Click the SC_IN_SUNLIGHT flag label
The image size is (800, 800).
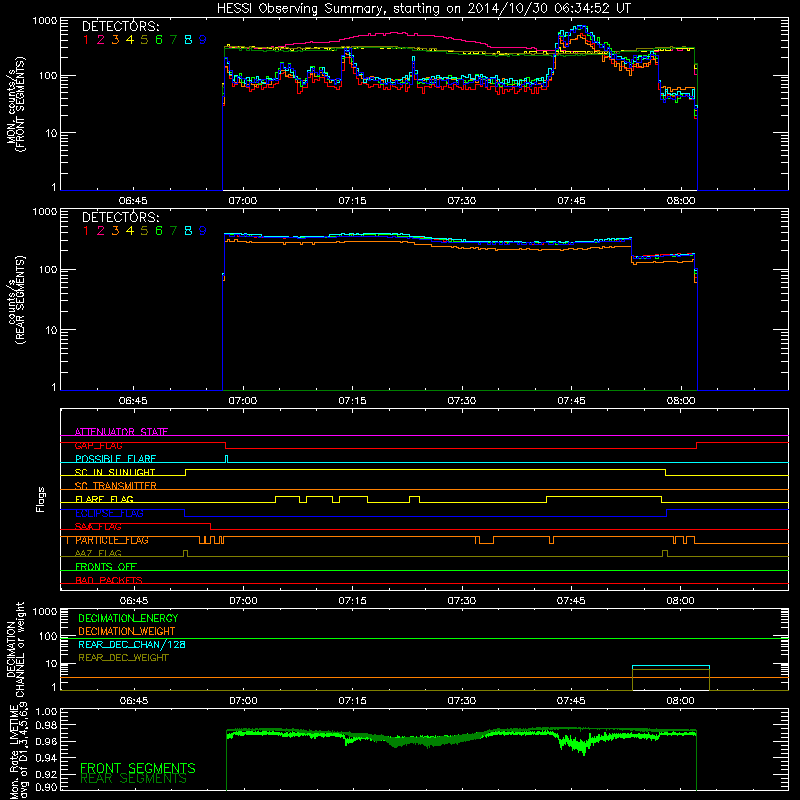[x=115, y=472]
